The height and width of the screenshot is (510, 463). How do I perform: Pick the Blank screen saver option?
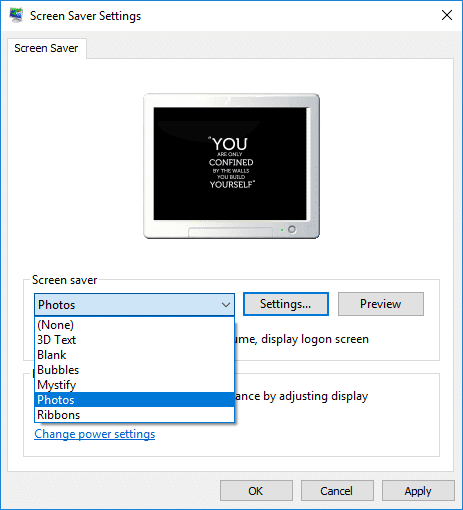click(134, 355)
